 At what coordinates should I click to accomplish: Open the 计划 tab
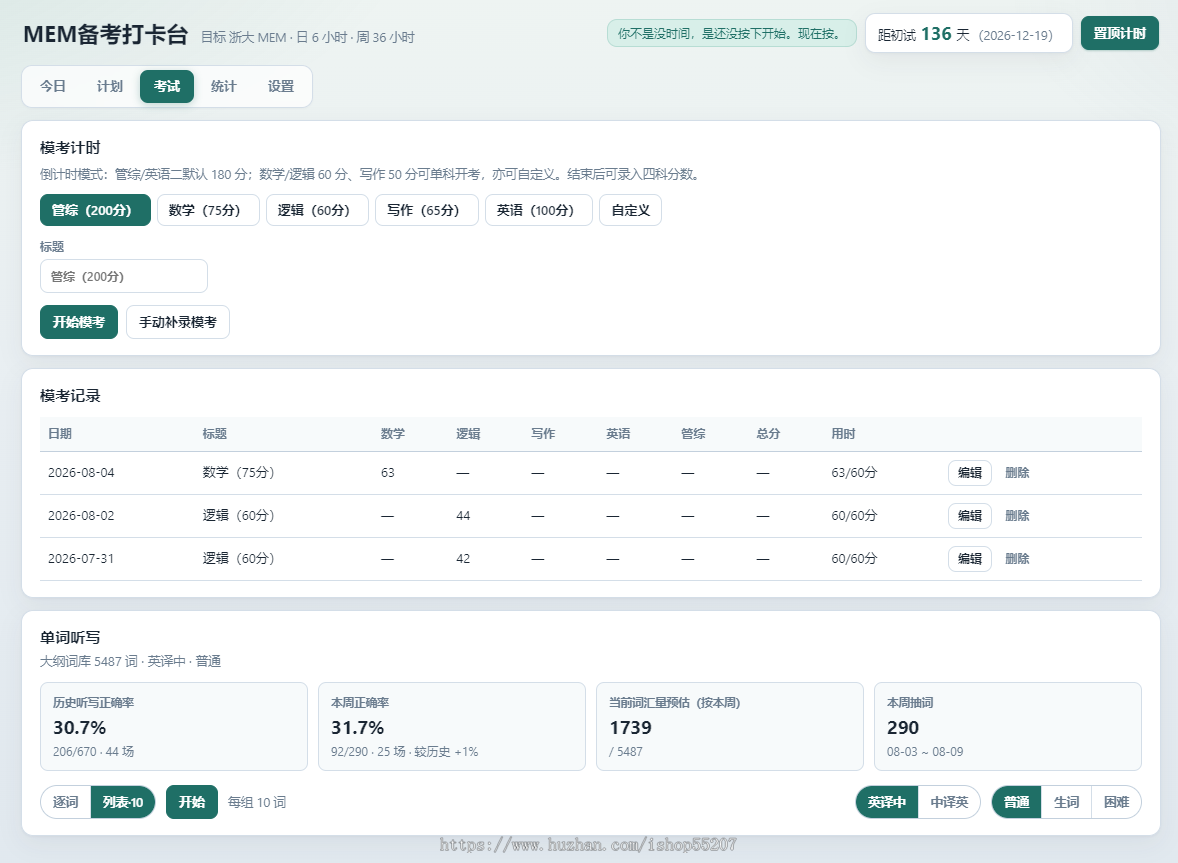pyautogui.click(x=110, y=86)
